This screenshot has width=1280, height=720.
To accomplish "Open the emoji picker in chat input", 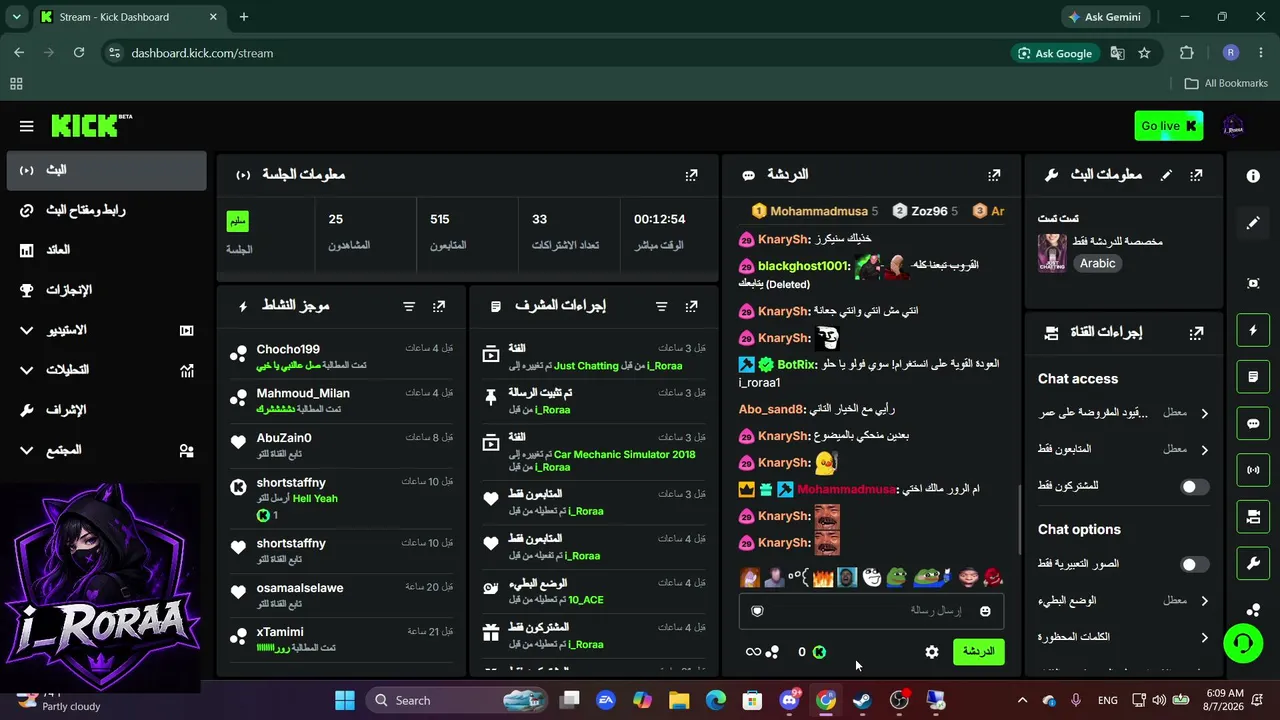I will tap(985, 611).
